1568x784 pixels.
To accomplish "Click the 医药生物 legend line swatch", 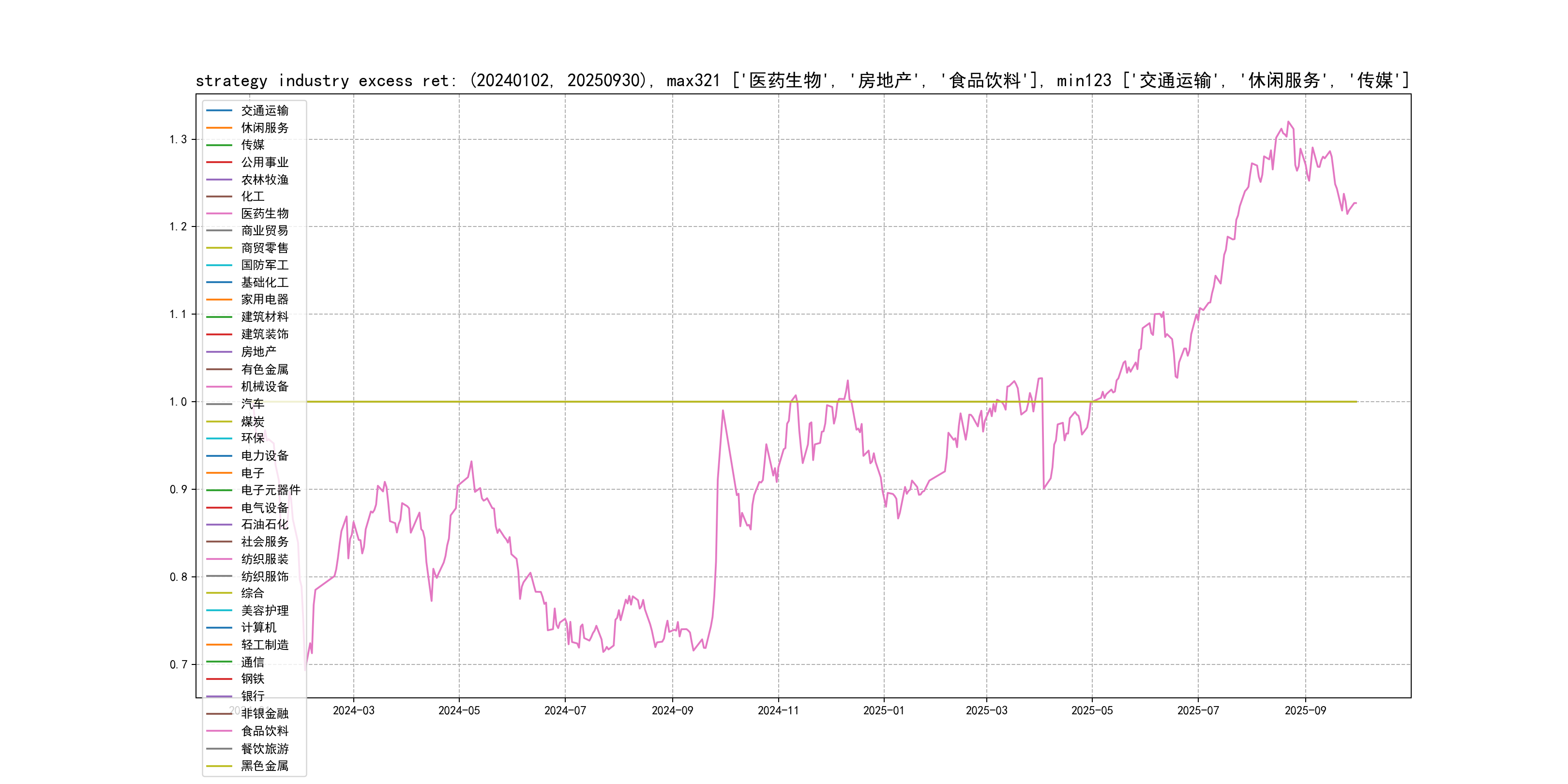I will tap(219, 213).
